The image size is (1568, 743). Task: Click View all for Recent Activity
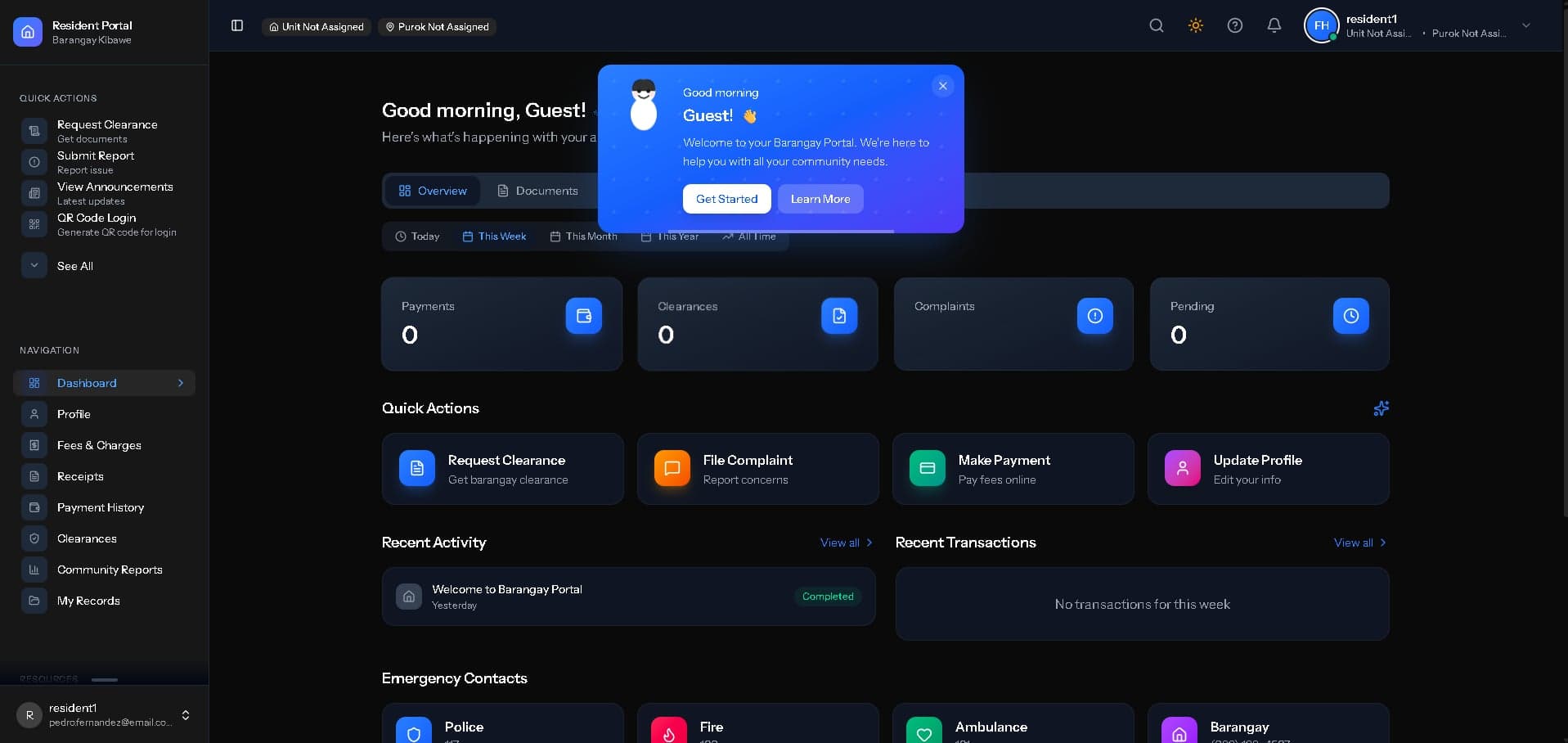pos(847,543)
